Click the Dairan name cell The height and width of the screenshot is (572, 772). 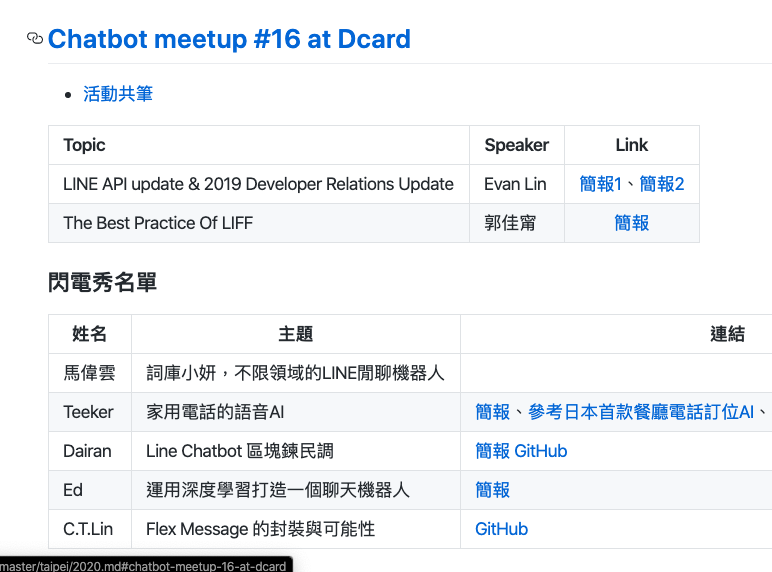coord(90,451)
